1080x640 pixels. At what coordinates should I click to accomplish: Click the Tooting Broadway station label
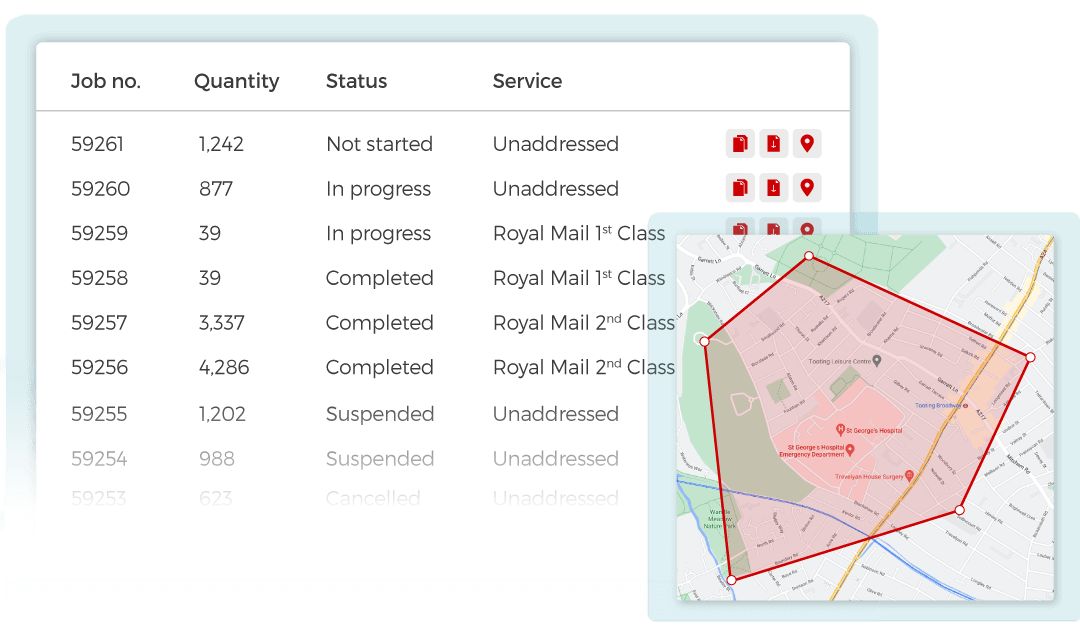tap(938, 405)
